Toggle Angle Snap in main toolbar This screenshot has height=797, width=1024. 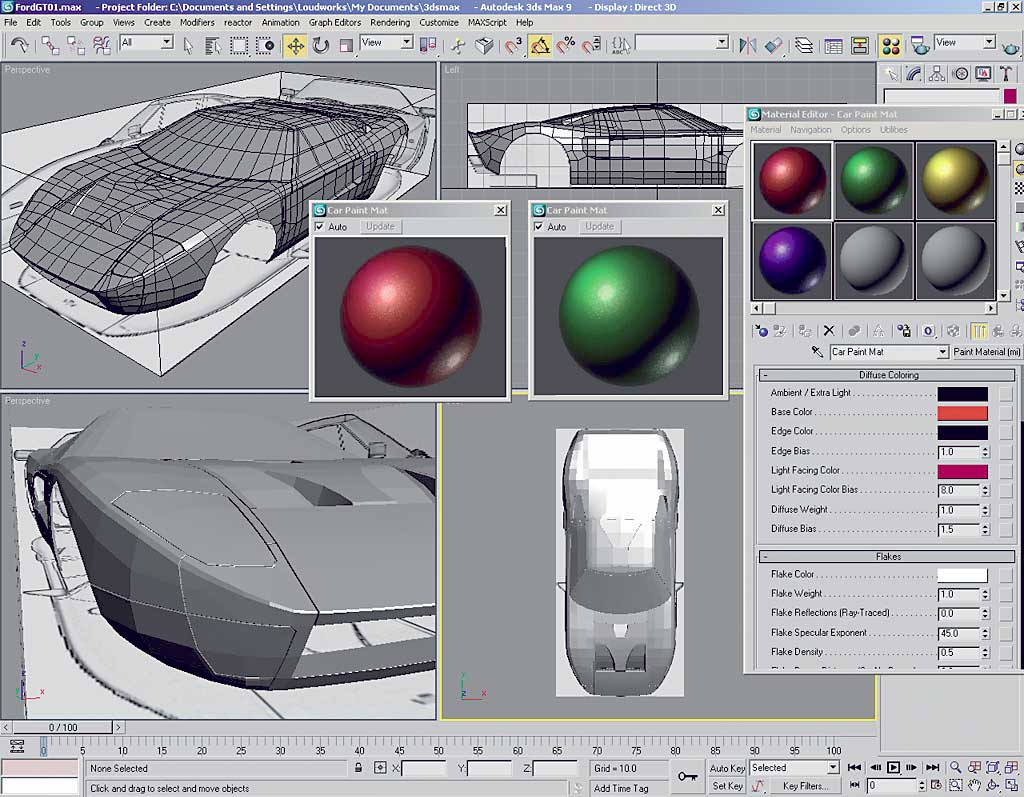click(x=539, y=46)
